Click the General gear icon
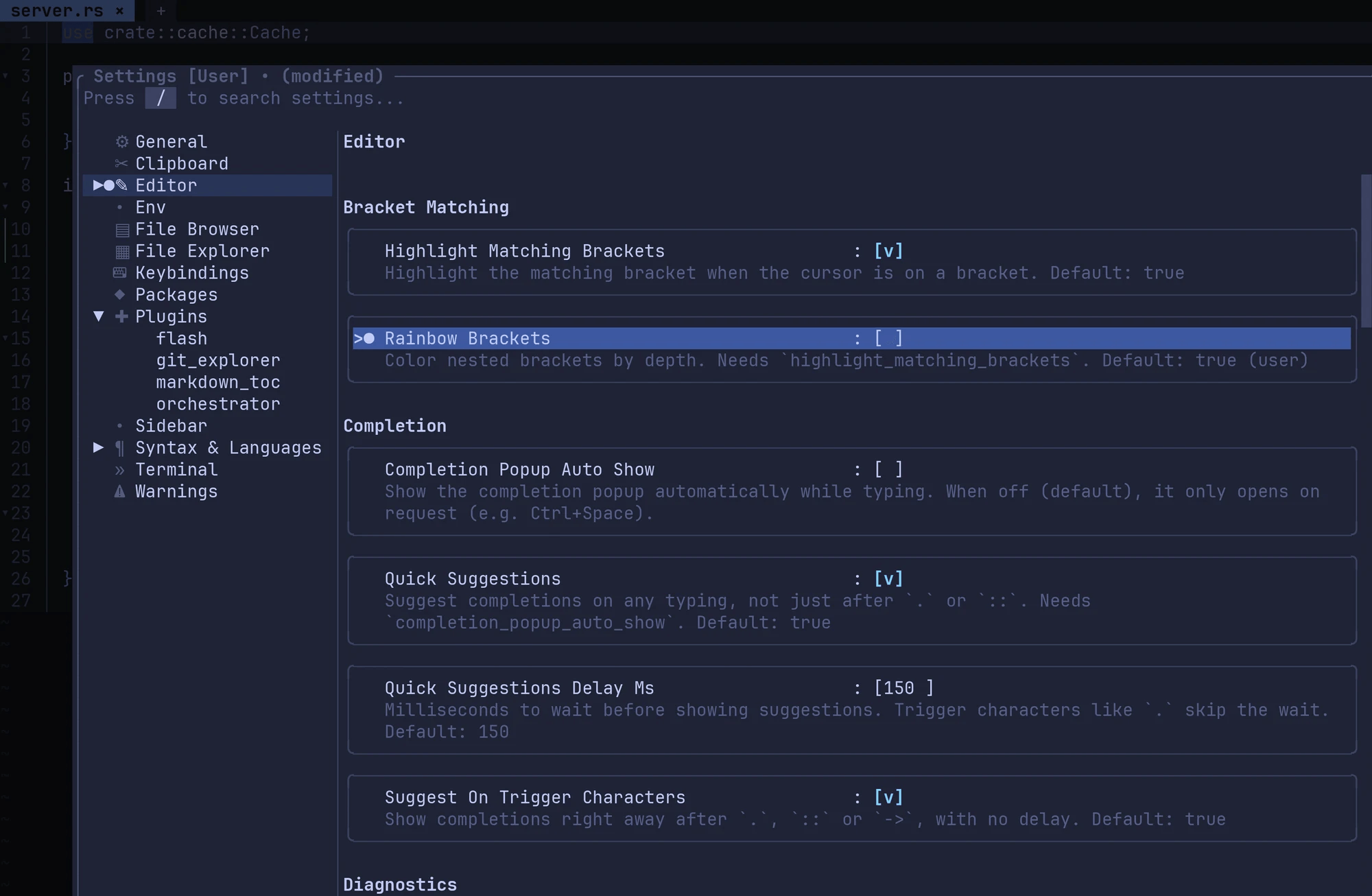The width and height of the screenshot is (1372, 896). 121,142
